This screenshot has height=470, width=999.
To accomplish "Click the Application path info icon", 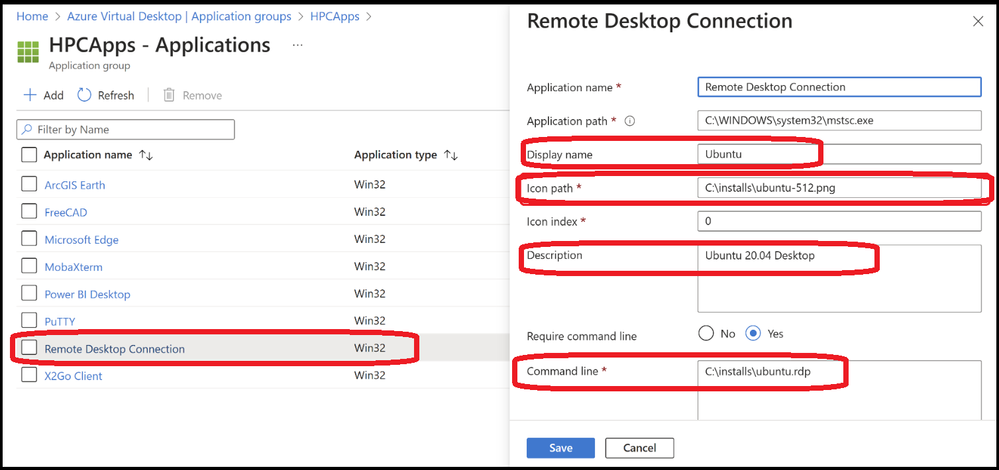I will [x=629, y=120].
